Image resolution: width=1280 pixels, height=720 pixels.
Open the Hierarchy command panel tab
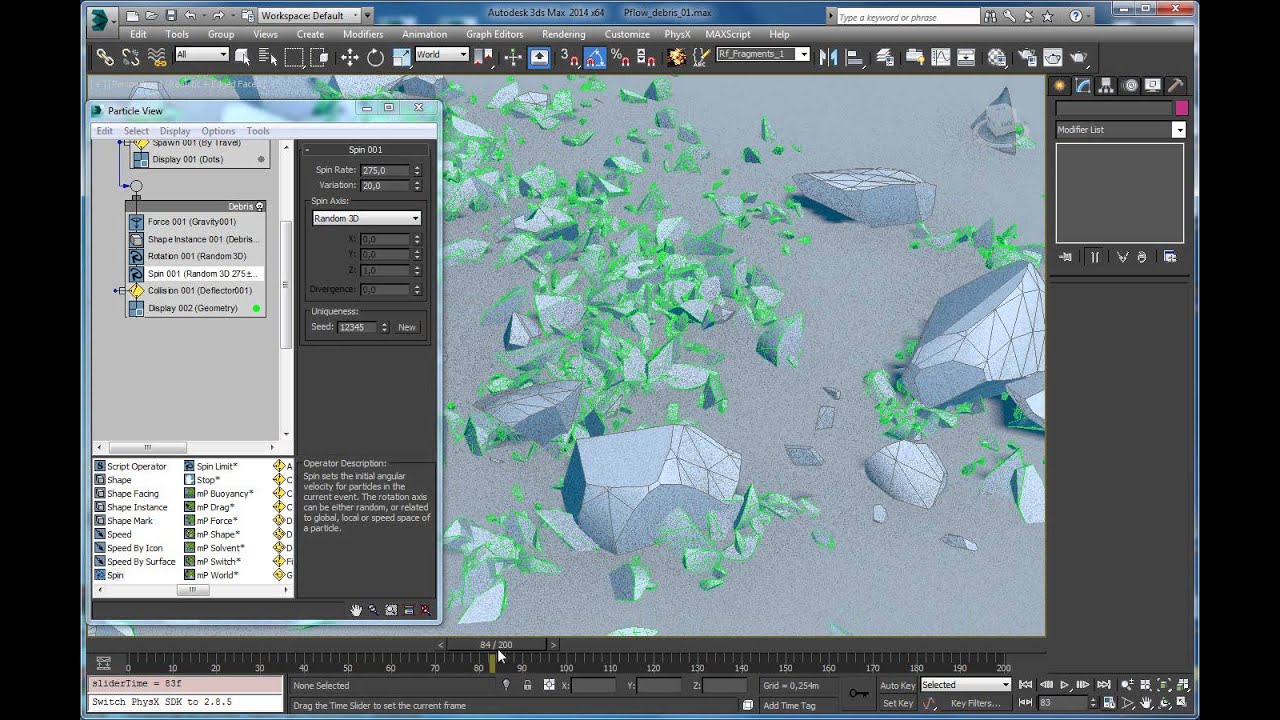pos(1106,85)
